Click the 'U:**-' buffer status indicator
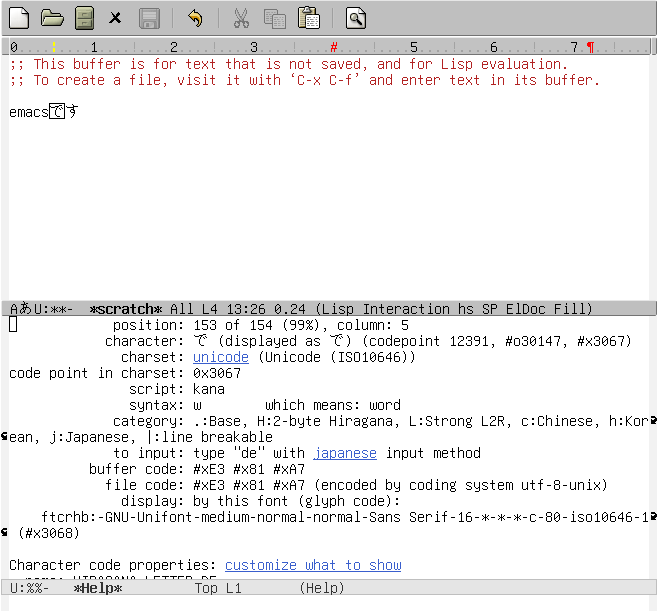The image size is (658, 612). pyautogui.click(x=53, y=309)
